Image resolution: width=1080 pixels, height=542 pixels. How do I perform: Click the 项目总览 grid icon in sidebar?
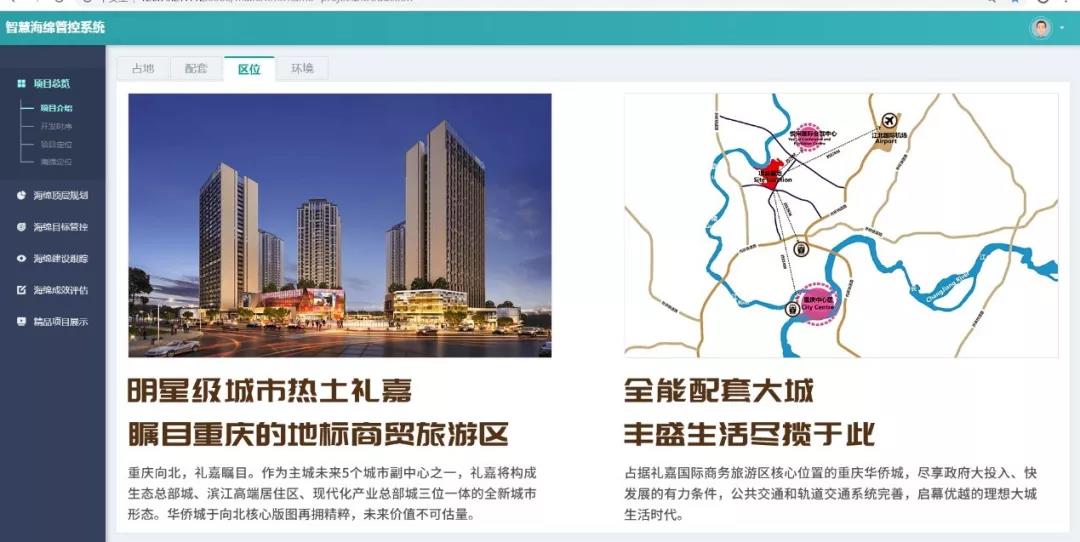tap(21, 83)
